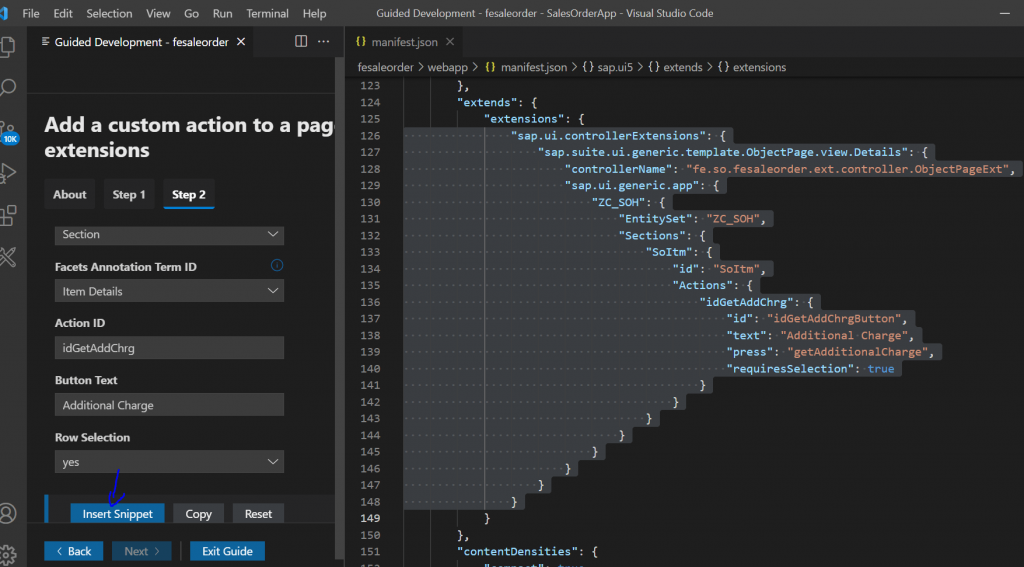Click the "controllerName" key on line 128
This screenshot has width=1024, height=567.
620,169
